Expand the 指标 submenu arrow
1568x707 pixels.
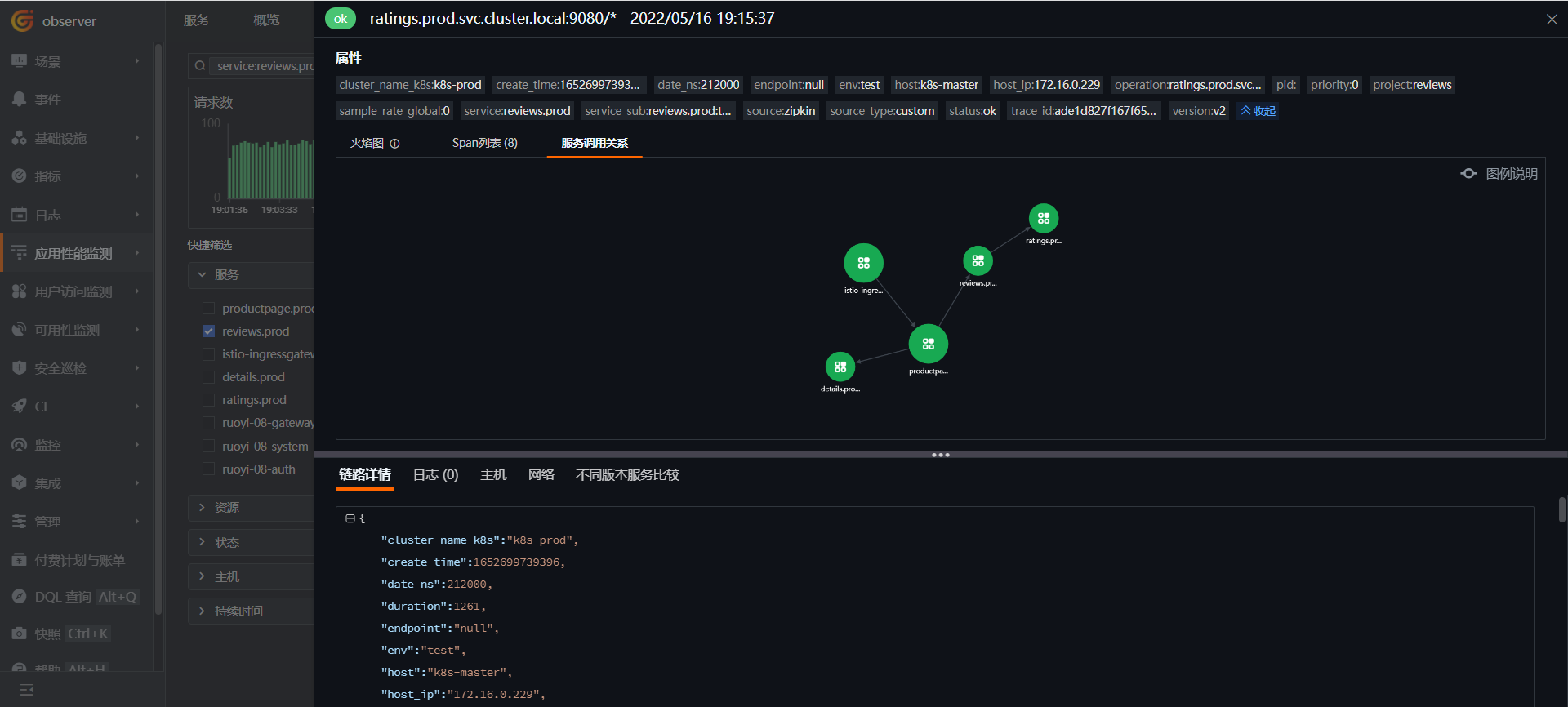point(137,176)
